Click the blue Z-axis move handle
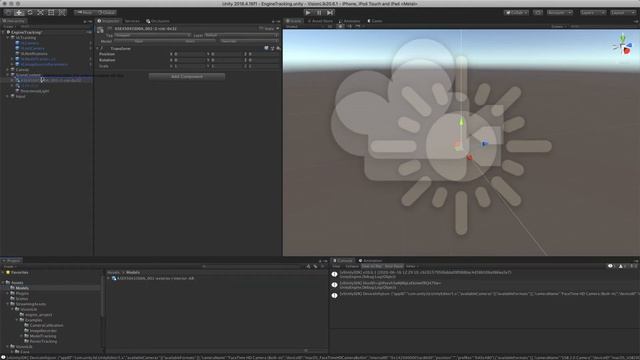The width and height of the screenshot is (640, 360). [x=484, y=143]
